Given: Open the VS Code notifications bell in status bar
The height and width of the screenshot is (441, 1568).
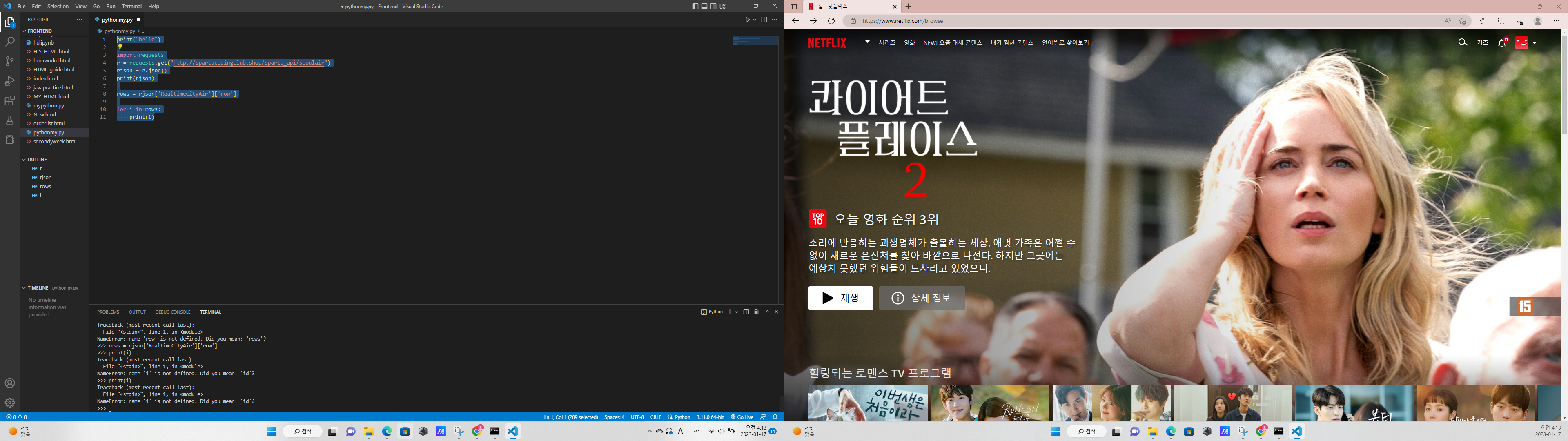Looking at the screenshot, I should coord(775,417).
